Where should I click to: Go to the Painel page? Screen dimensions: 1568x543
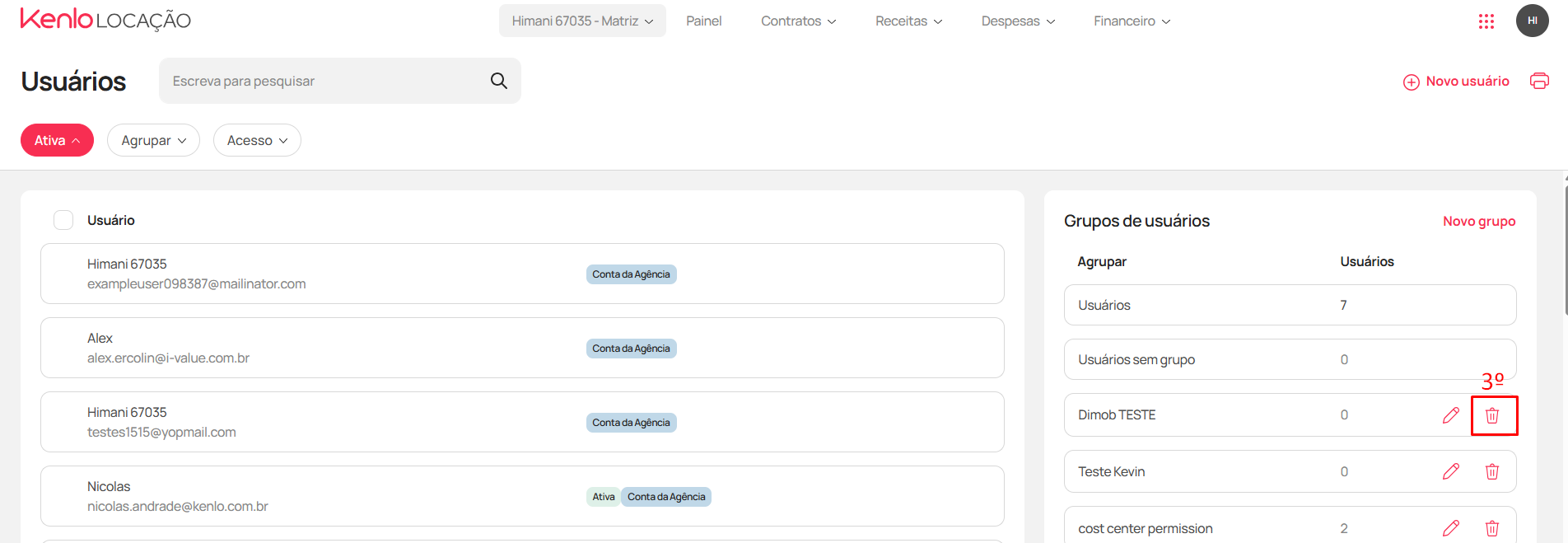point(703,21)
